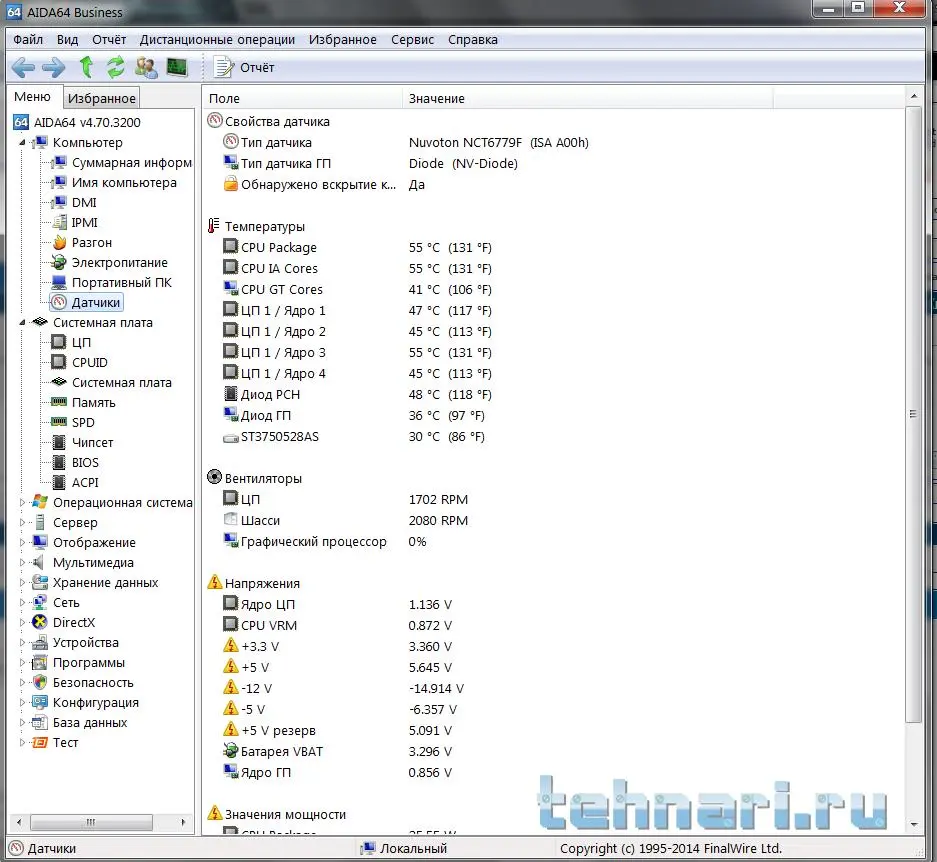
Task: Collapse the Системная плата parent node
Action: (22, 322)
